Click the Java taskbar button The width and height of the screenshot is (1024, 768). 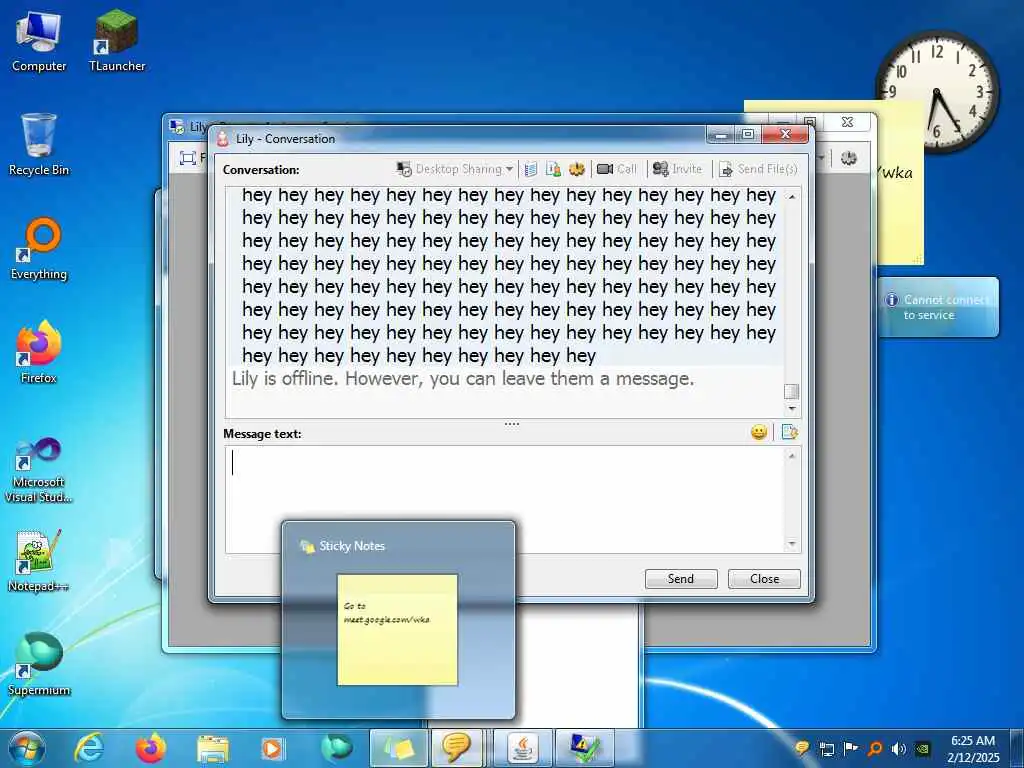pos(523,748)
